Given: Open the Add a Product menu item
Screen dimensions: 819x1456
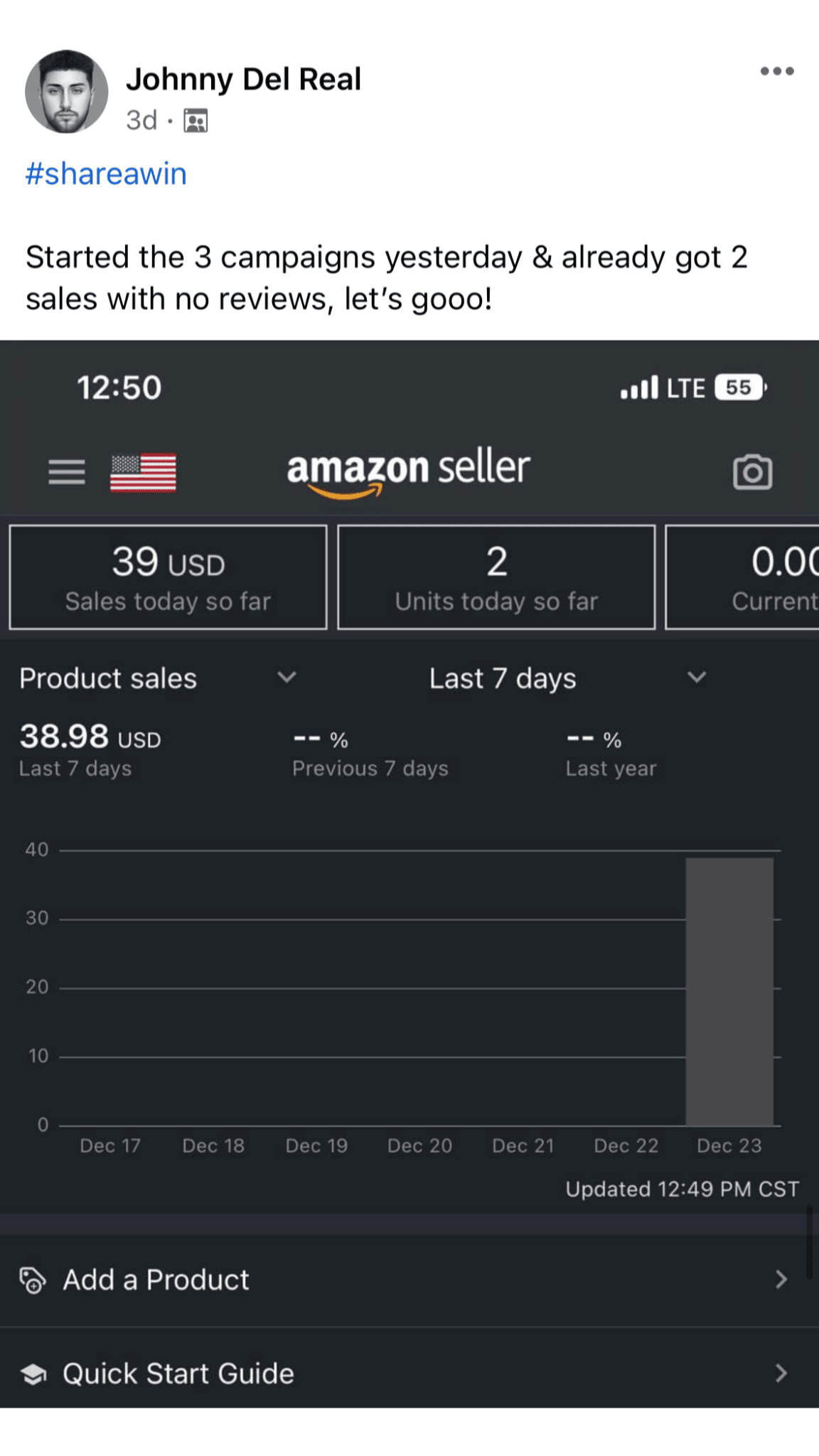Looking at the screenshot, I should pyautogui.click(x=156, y=1280).
